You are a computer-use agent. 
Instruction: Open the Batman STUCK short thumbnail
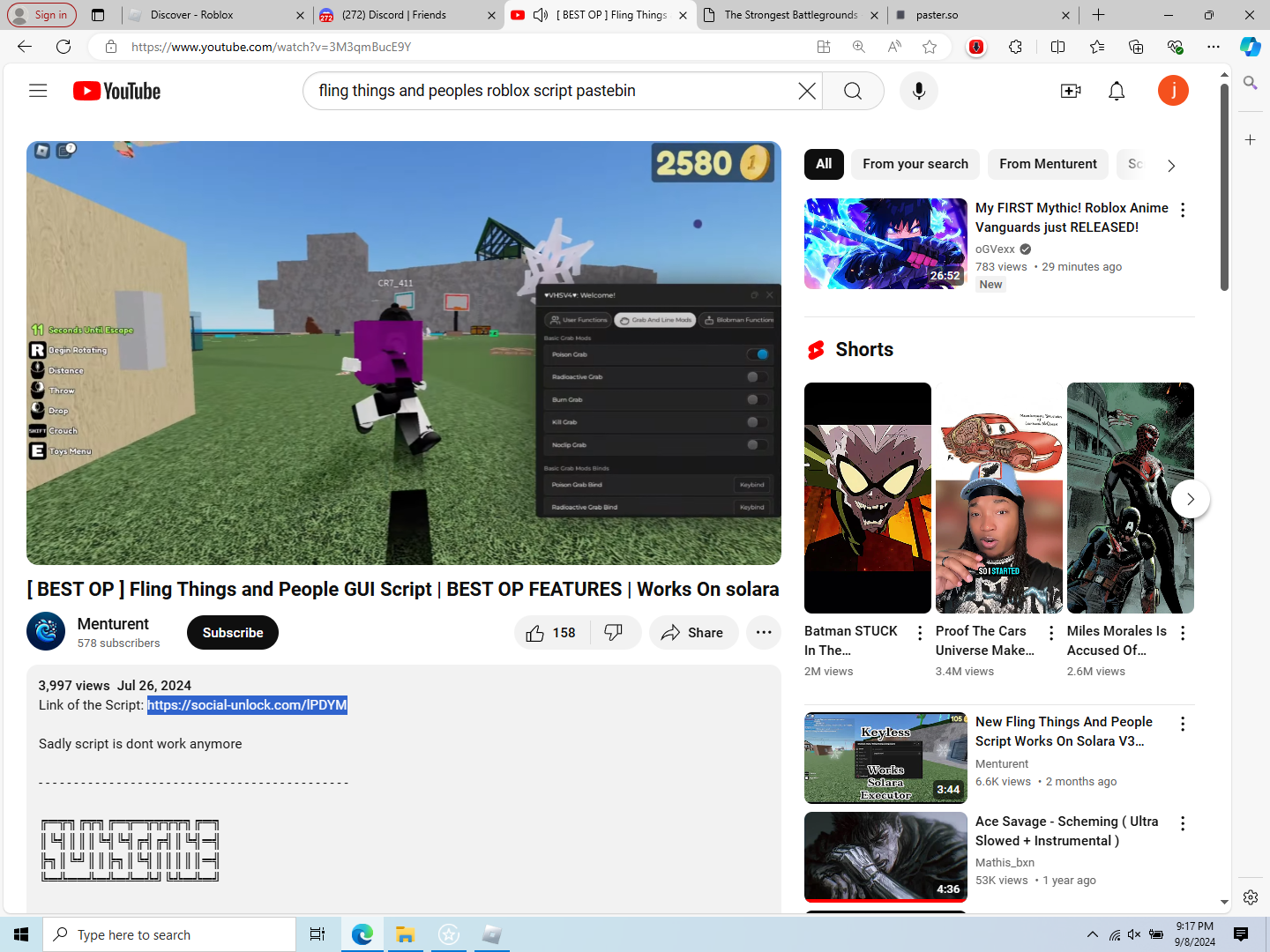coord(868,498)
